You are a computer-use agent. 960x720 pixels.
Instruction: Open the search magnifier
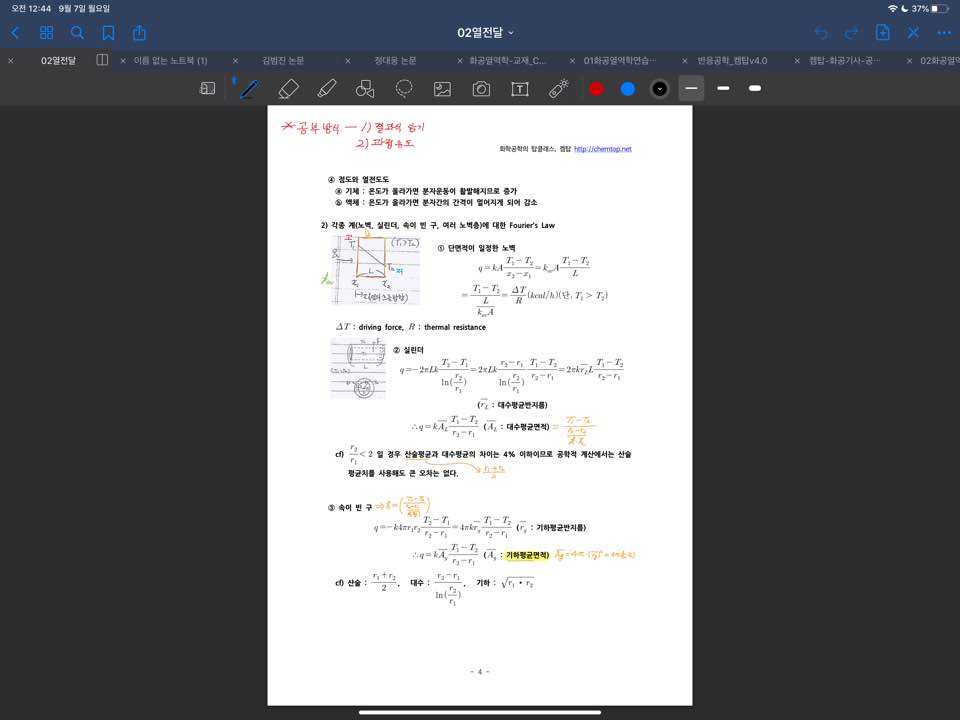tap(77, 32)
